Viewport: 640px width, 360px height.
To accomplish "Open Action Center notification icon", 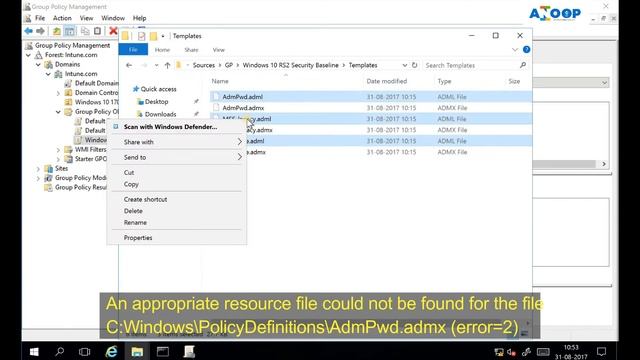I will click(x=601, y=351).
